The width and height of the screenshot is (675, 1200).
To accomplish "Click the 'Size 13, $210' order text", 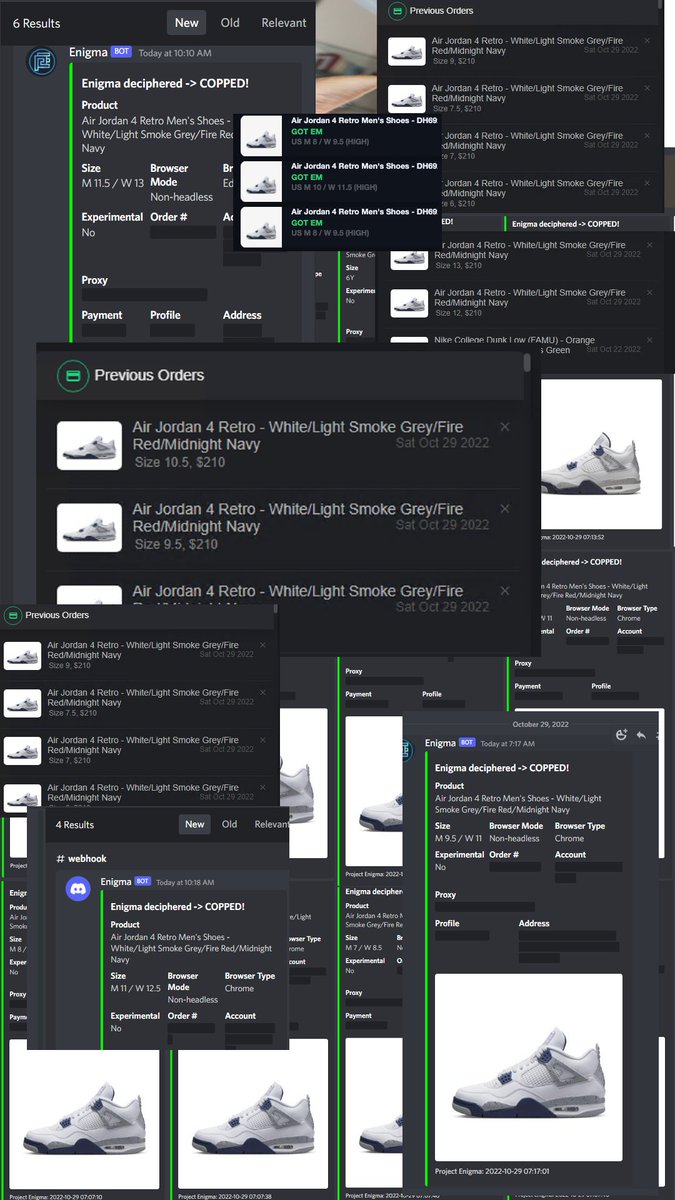I will click(459, 265).
